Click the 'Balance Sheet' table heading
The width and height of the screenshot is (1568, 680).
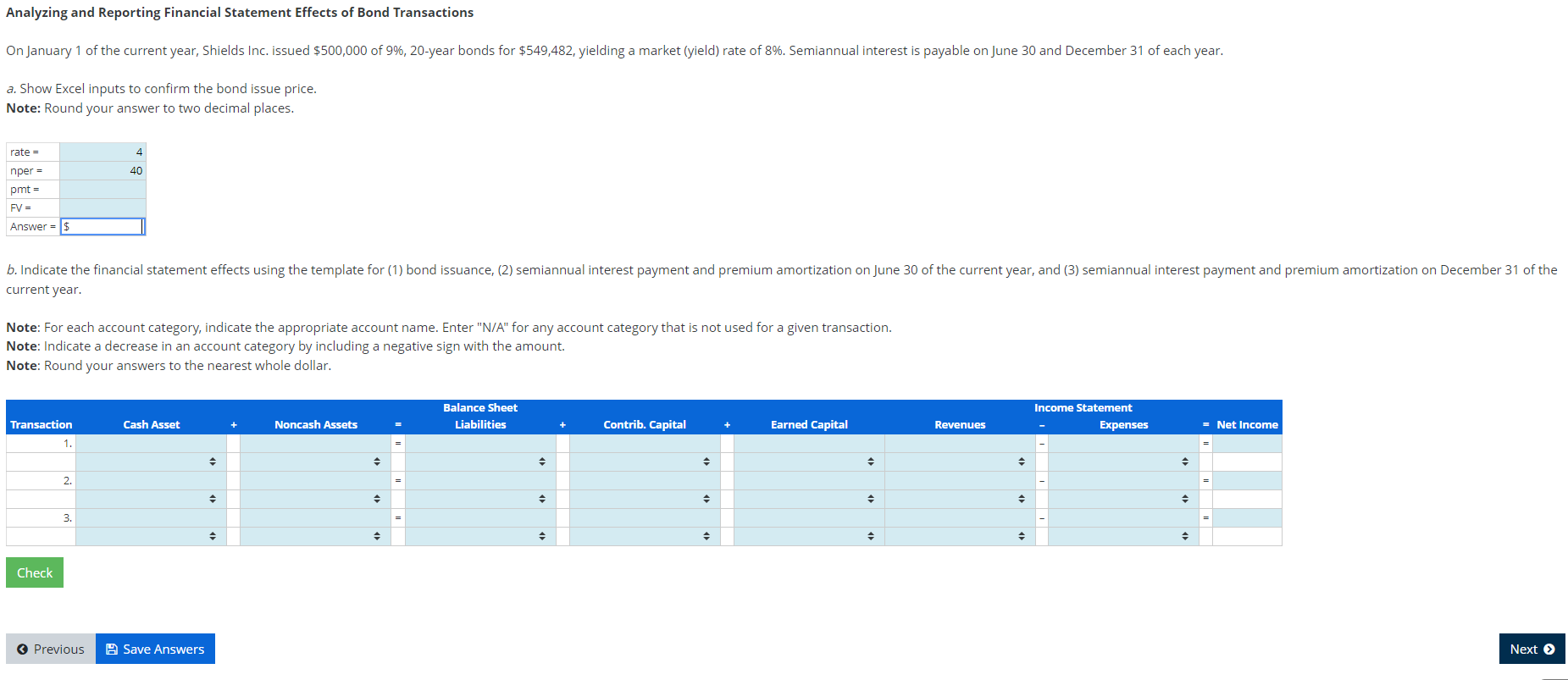[480, 407]
